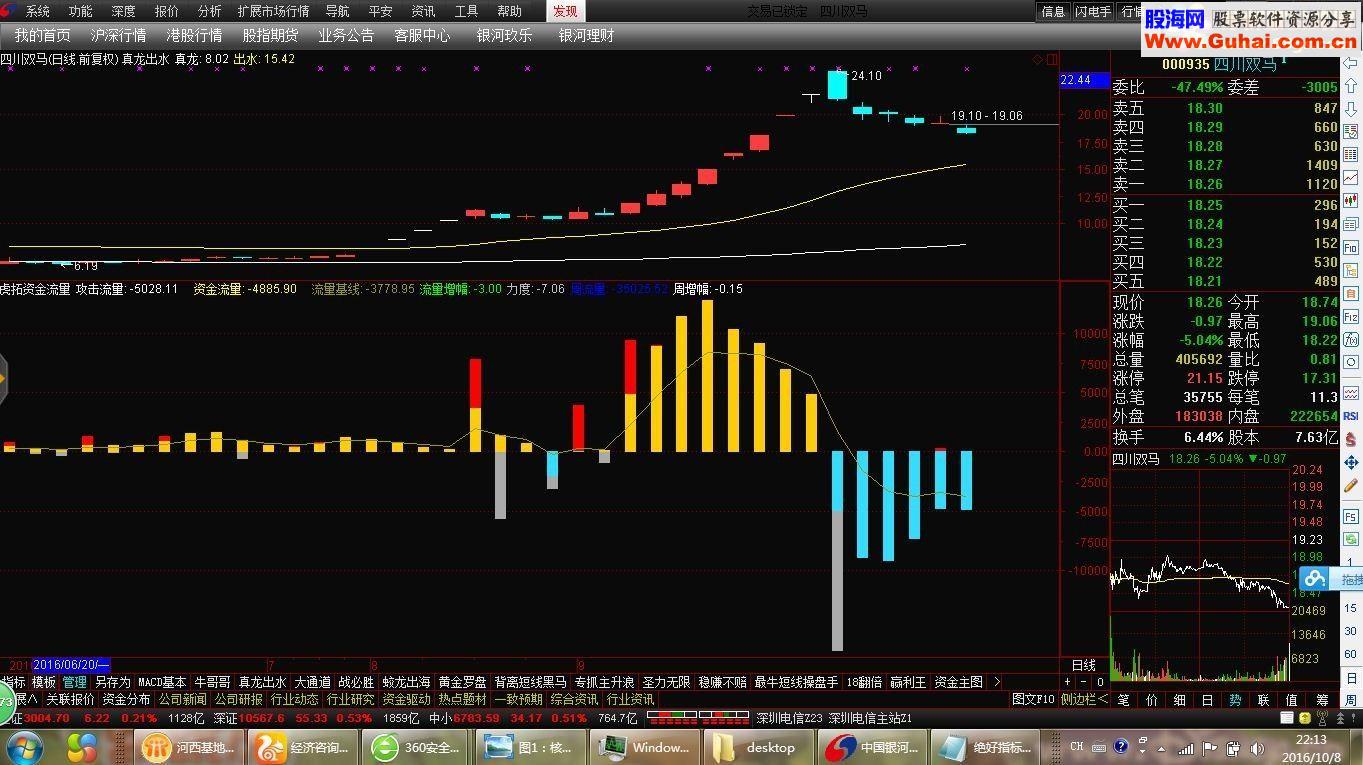Open the 日线 period selector
The image size is (1363, 765).
click(x=1083, y=665)
